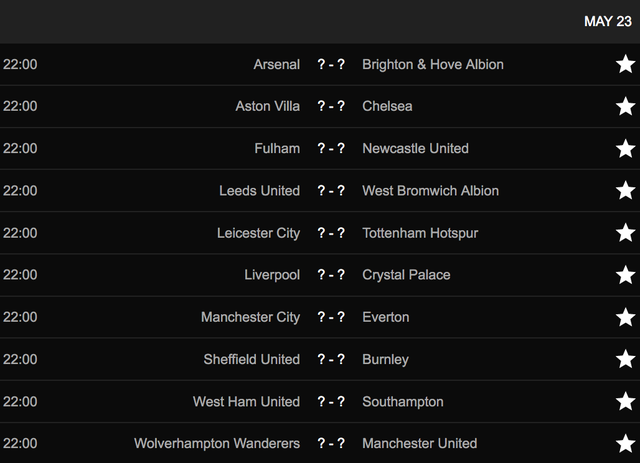Open Manchester City vs Everton score details
The image size is (640, 463).
[x=331, y=317]
